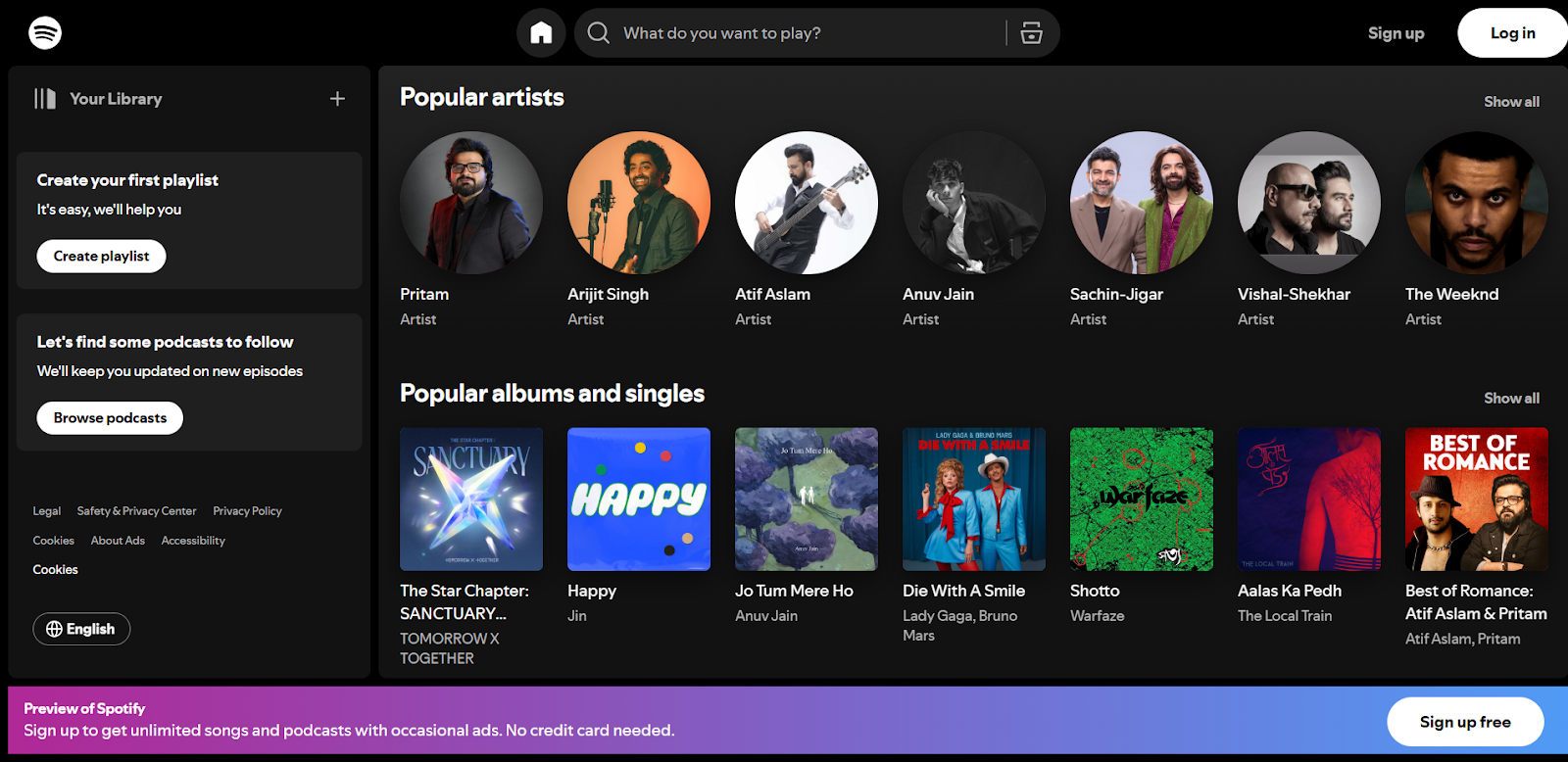Screen dimensions: 1568x762
Task: Click the Create playlist button
Action: (x=101, y=257)
